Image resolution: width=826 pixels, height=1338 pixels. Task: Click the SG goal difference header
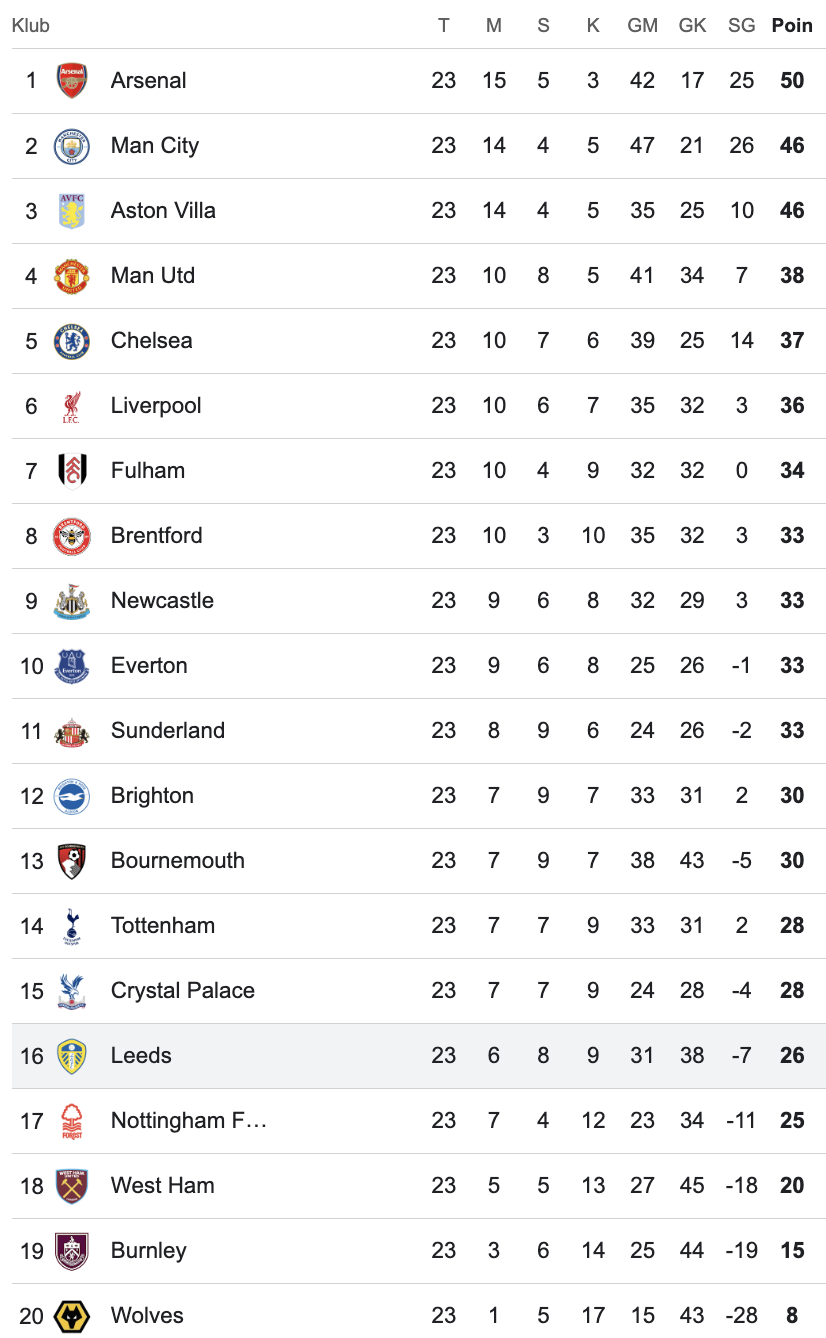click(x=741, y=26)
